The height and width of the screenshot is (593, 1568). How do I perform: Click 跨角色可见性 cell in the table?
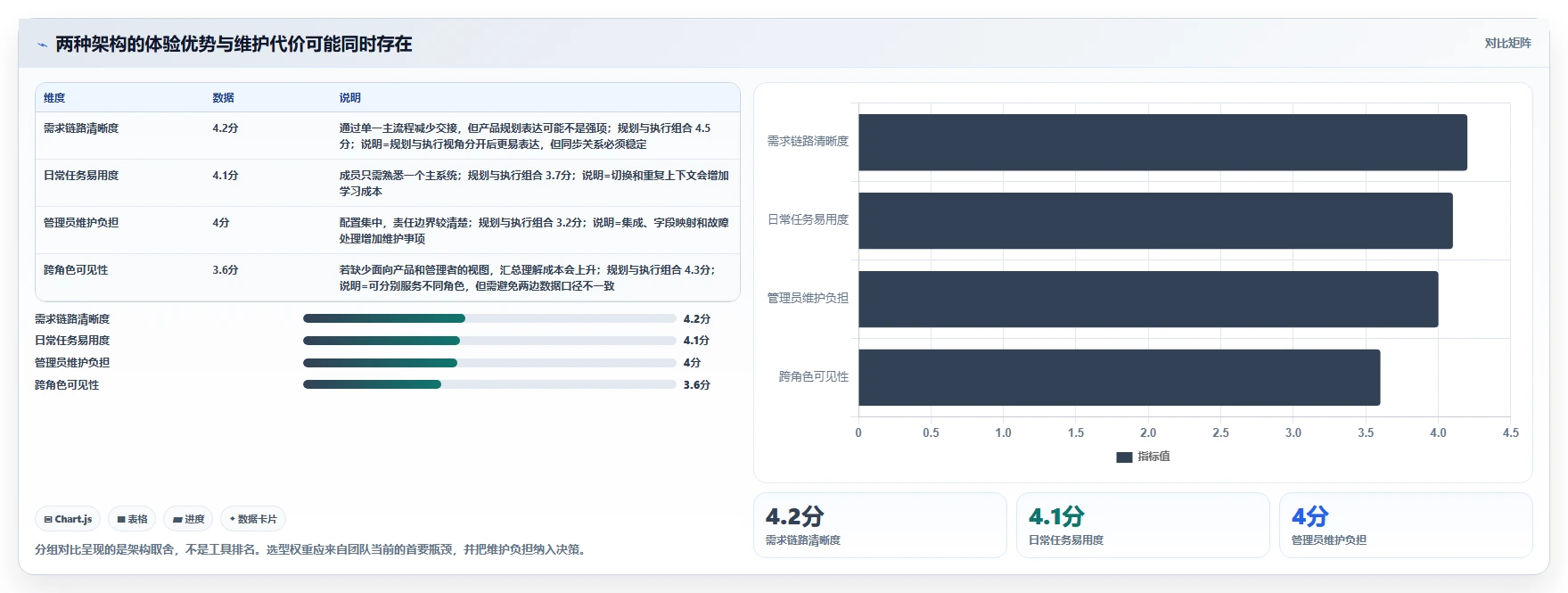[76, 270]
